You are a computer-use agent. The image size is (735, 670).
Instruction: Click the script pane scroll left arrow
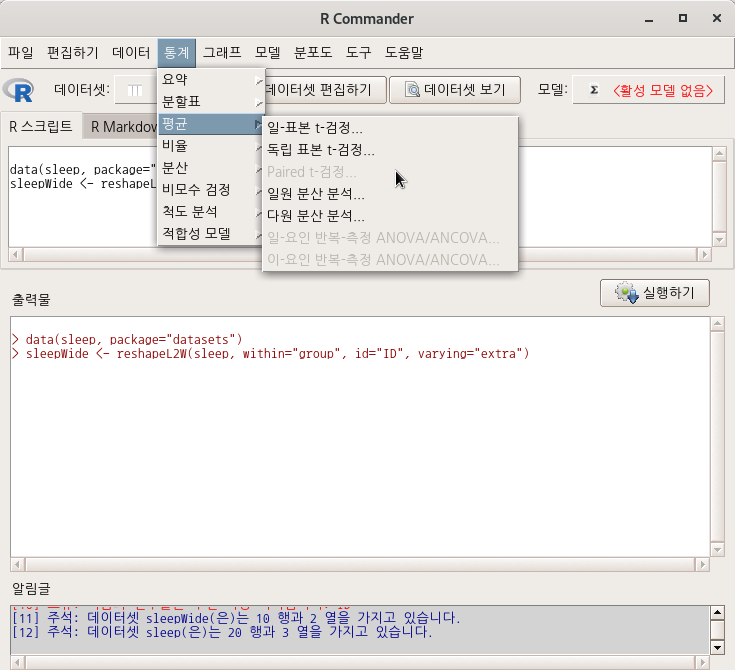tap(15, 255)
